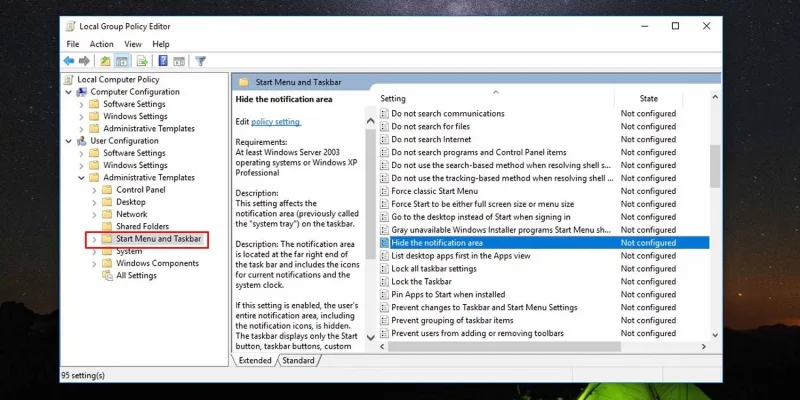The image size is (800, 400).
Task: Open the Action menu
Action: [x=102, y=44]
